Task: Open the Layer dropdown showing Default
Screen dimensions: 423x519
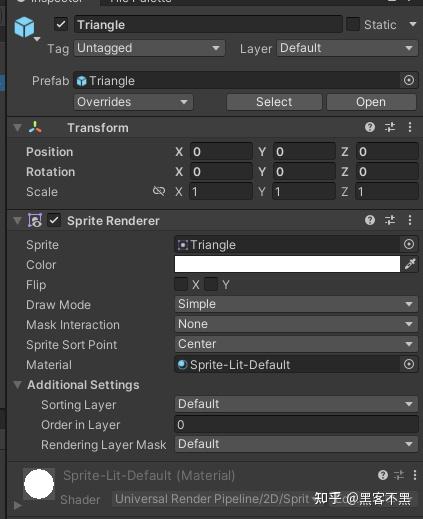Action: pos(347,48)
